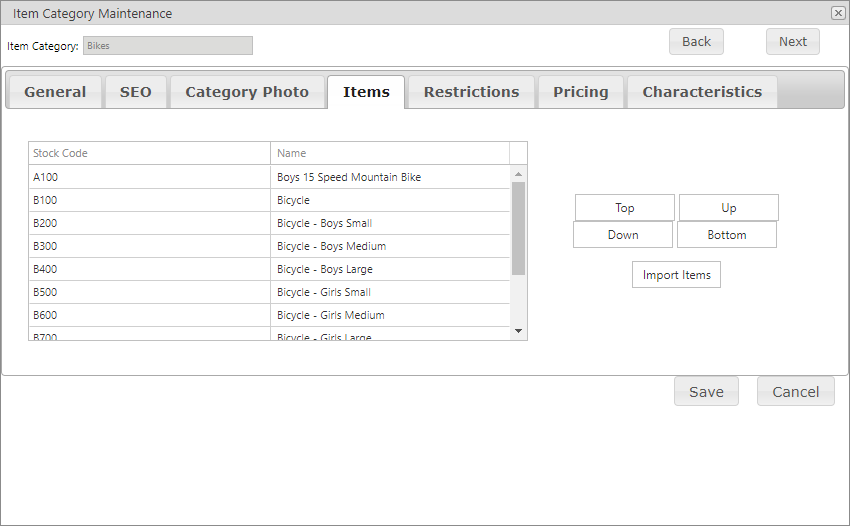Image resolution: width=850 pixels, height=526 pixels.
Task: Click the Cancel button
Action: pos(796,392)
